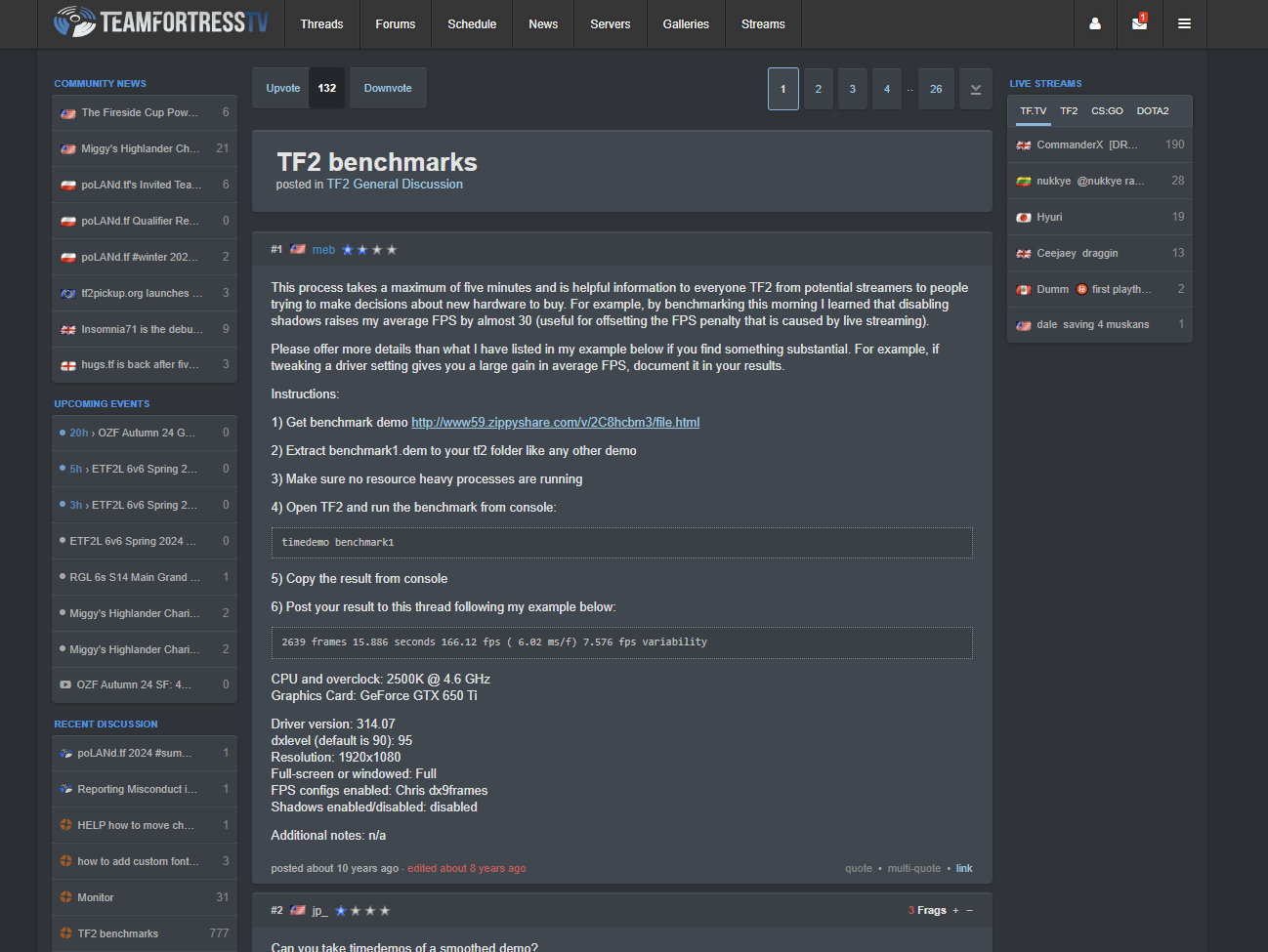The width and height of the screenshot is (1268, 952).
Task: Click the 3 Frags count on post #2
Action: tap(927, 910)
